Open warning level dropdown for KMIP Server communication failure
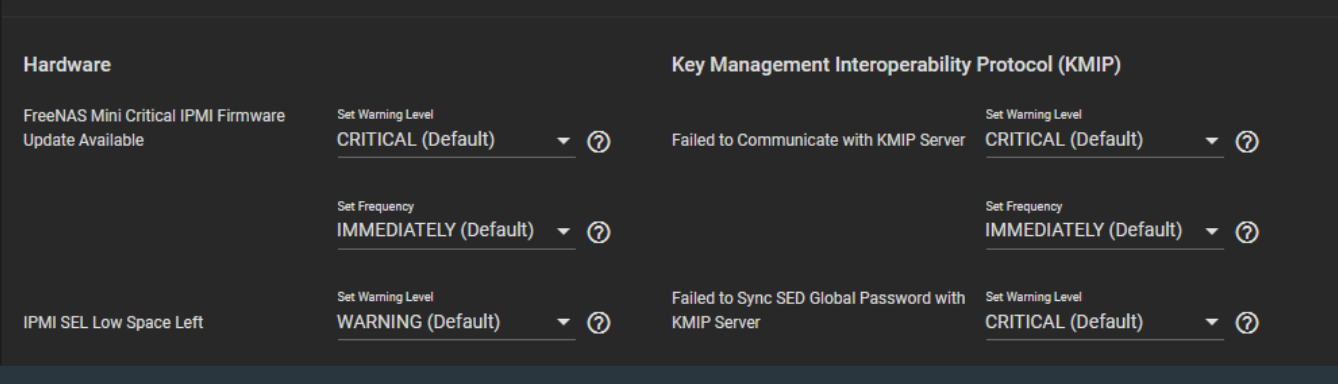 (x=1104, y=140)
